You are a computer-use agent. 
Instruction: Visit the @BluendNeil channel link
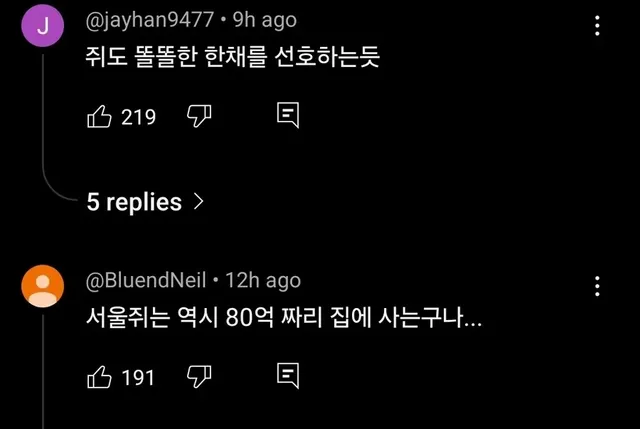148,280
